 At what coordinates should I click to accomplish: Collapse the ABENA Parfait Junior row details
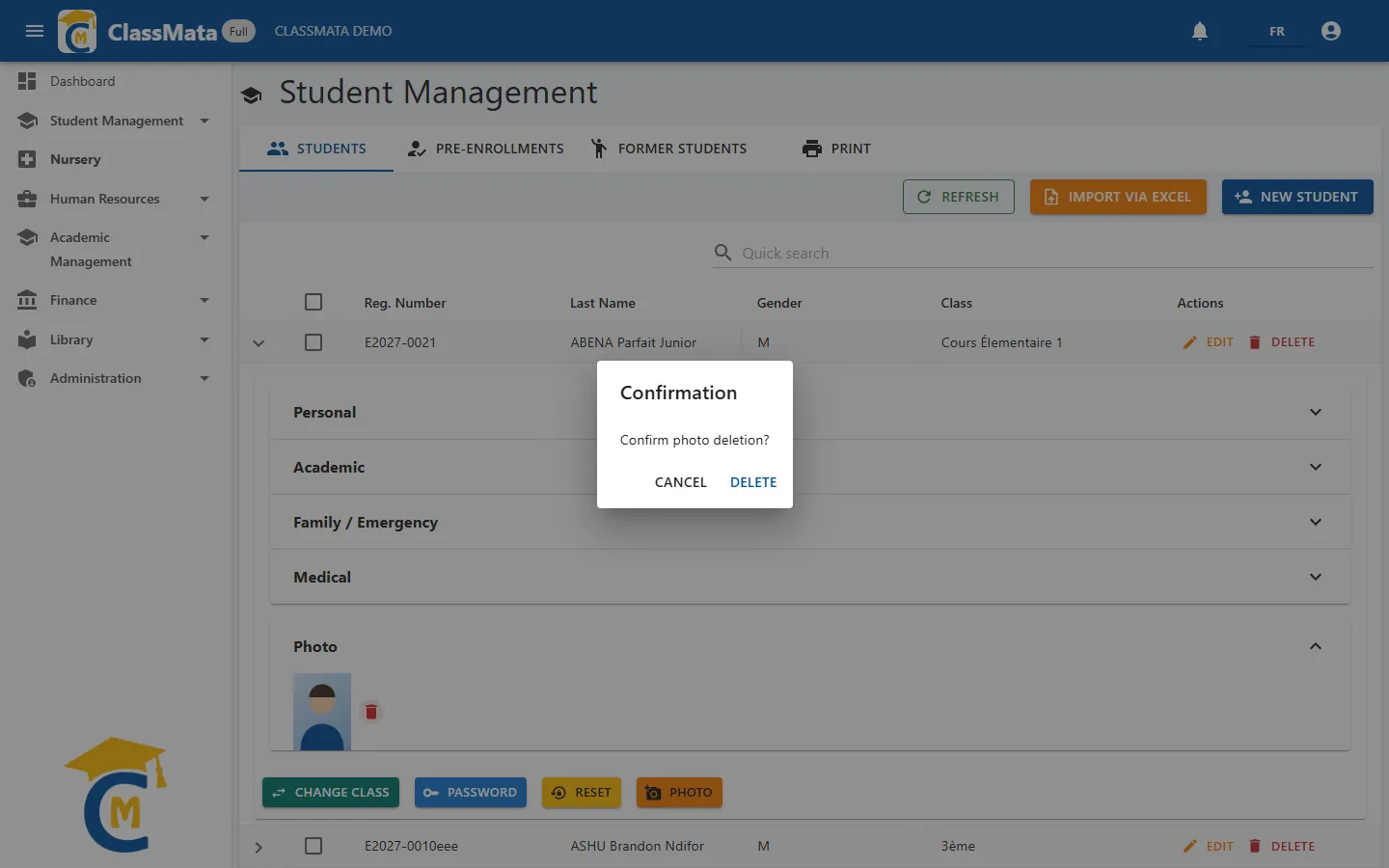[x=259, y=343]
